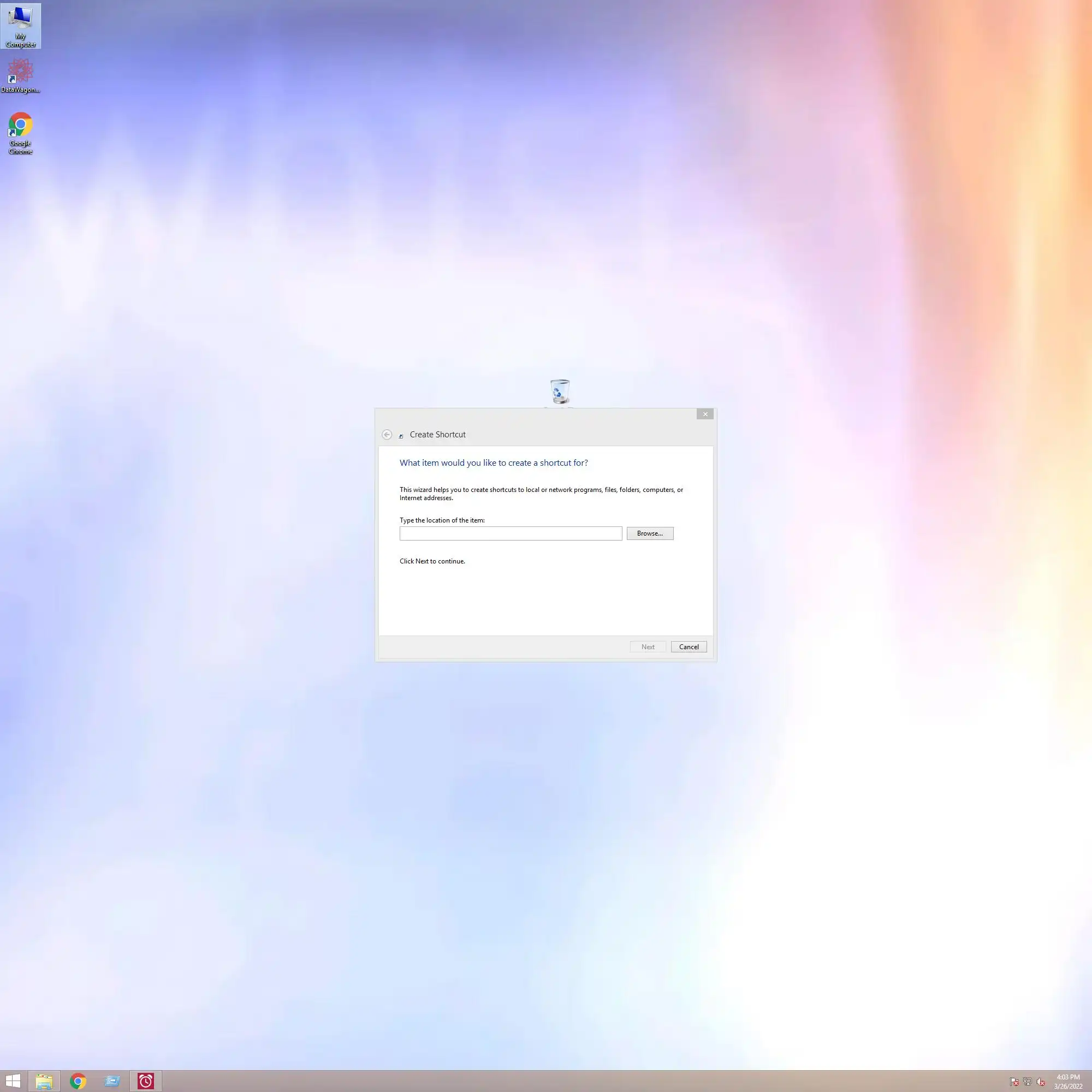
Task: Open File Explorer from the taskbar
Action: (44, 1081)
